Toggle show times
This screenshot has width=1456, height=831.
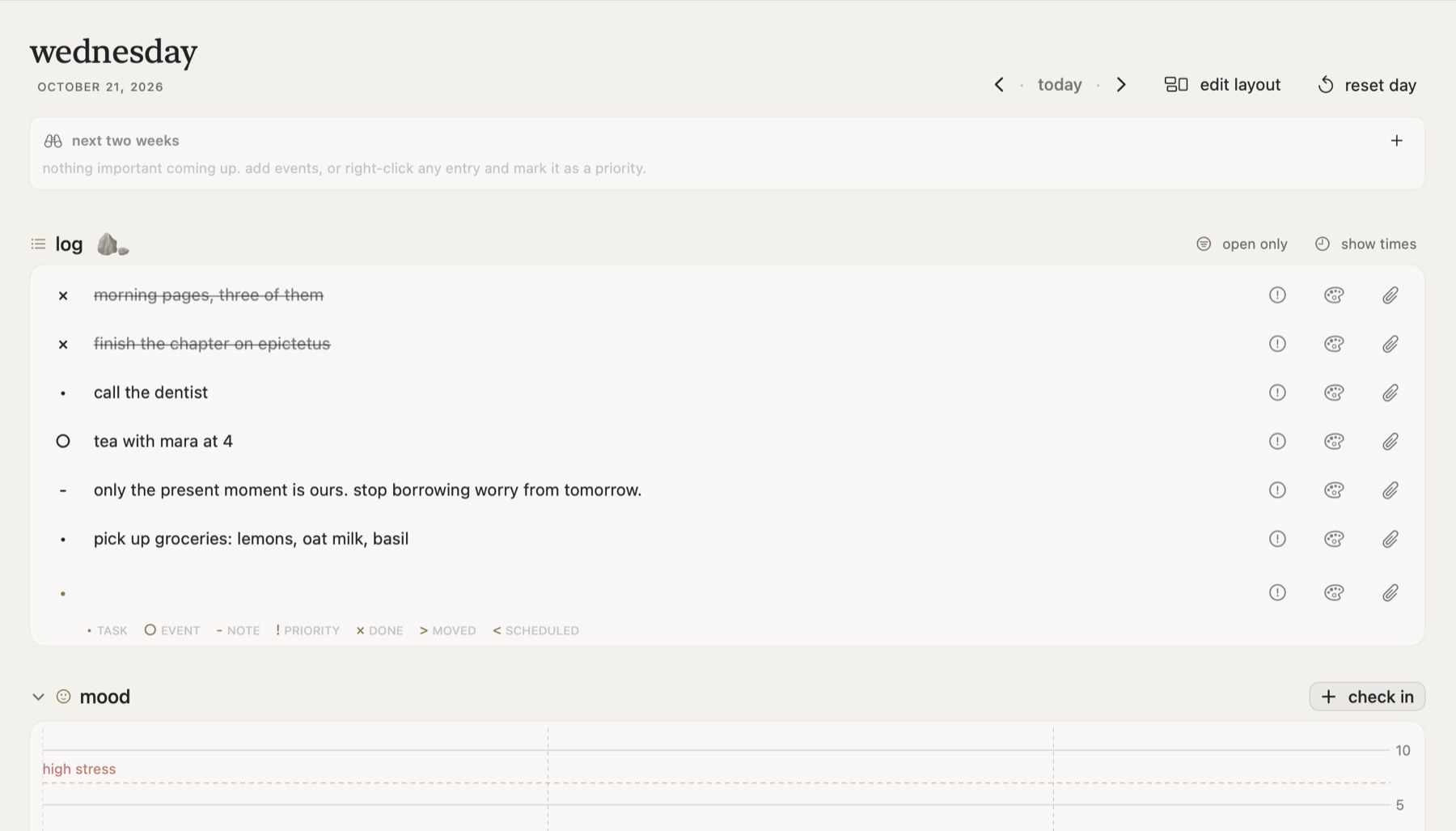pyautogui.click(x=1365, y=244)
